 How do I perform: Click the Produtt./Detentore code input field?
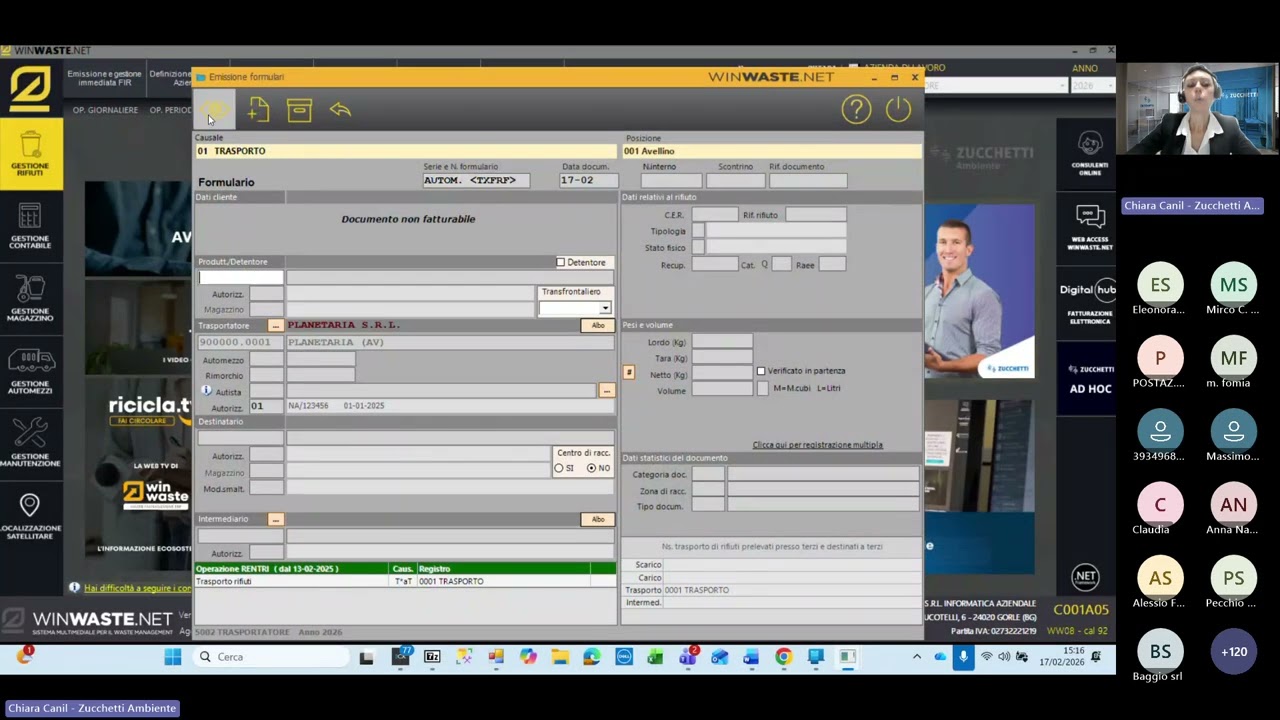pyautogui.click(x=241, y=278)
